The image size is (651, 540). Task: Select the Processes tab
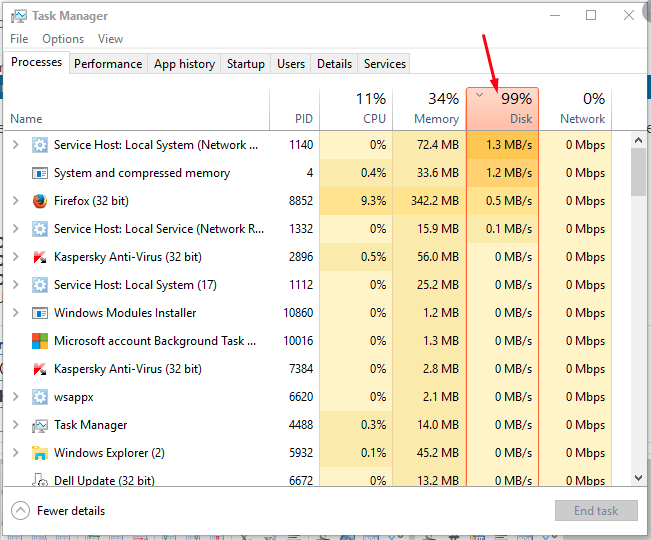click(36, 62)
